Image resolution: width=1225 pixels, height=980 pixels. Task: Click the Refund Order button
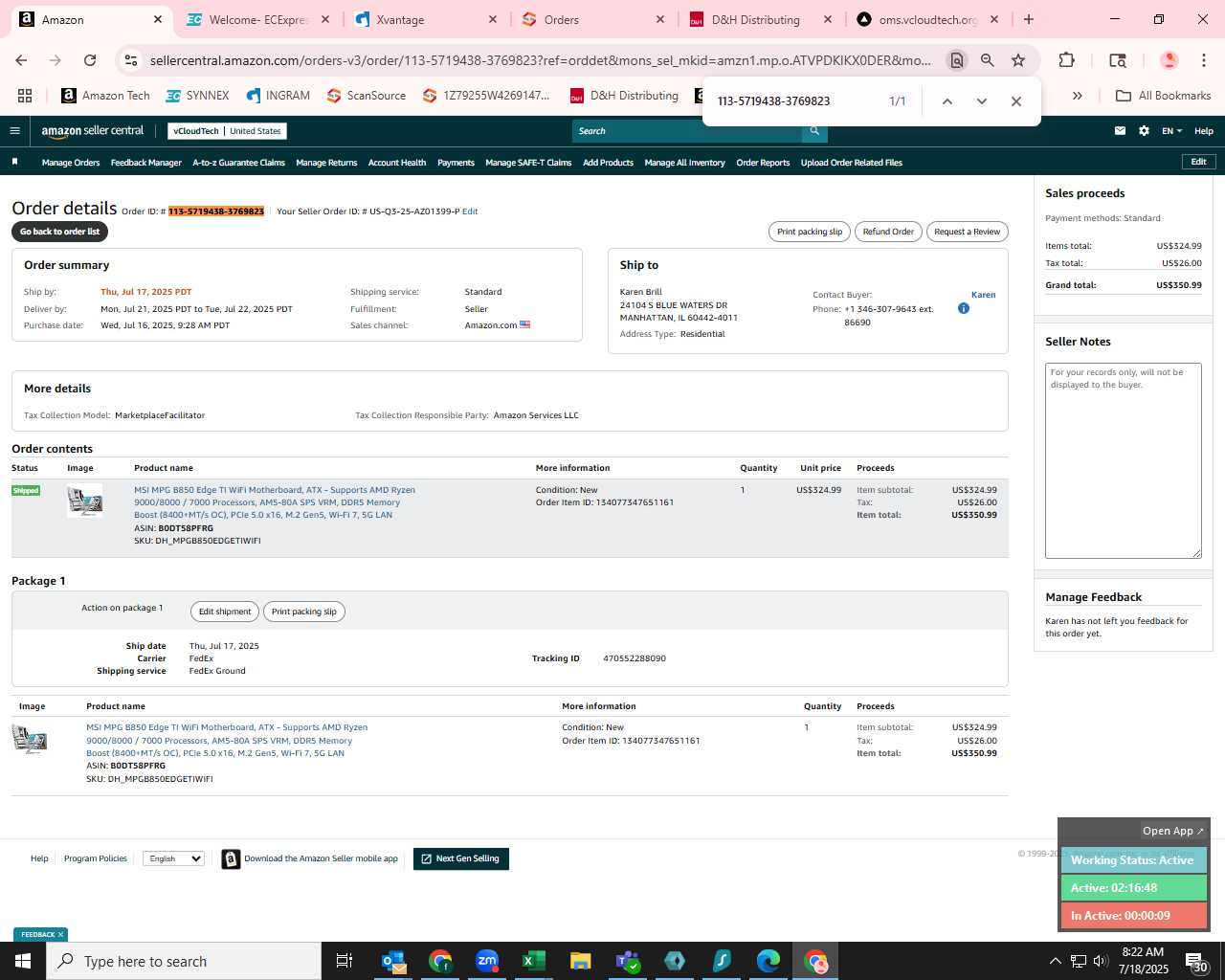888,232
